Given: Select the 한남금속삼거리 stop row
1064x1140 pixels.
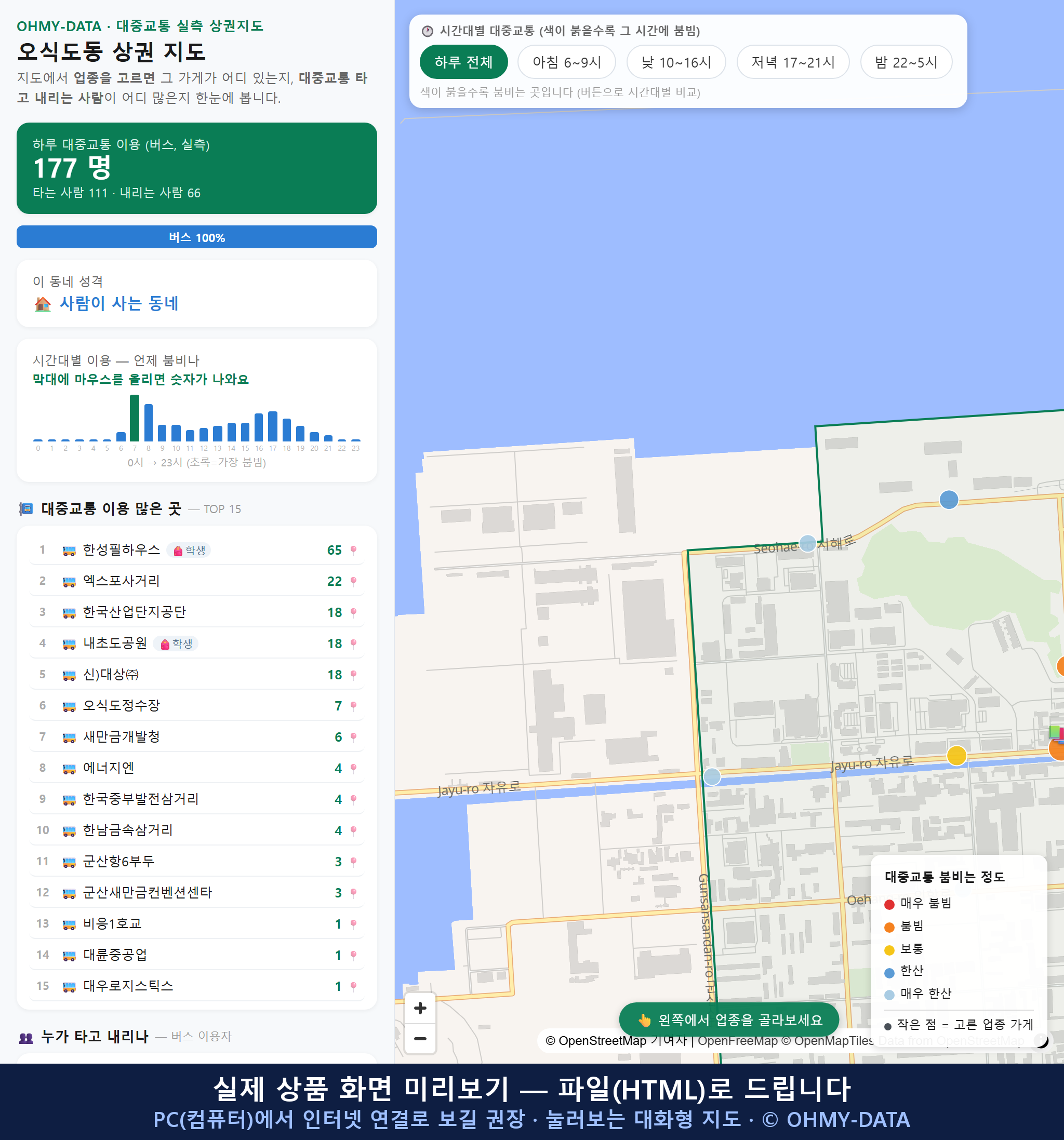Looking at the screenshot, I should (x=197, y=830).
